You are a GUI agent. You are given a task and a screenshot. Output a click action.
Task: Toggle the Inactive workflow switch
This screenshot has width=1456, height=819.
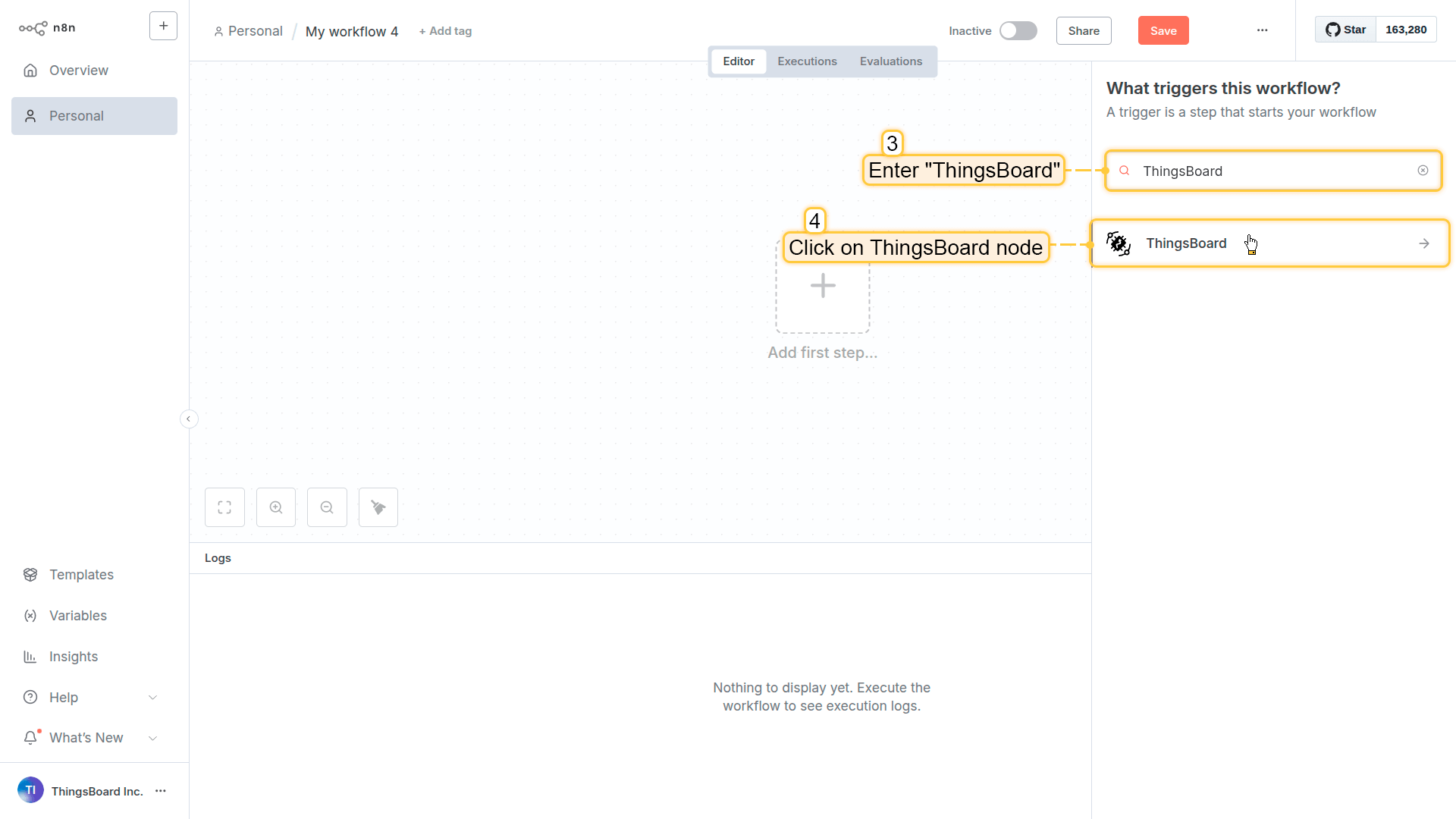tap(1018, 30)
